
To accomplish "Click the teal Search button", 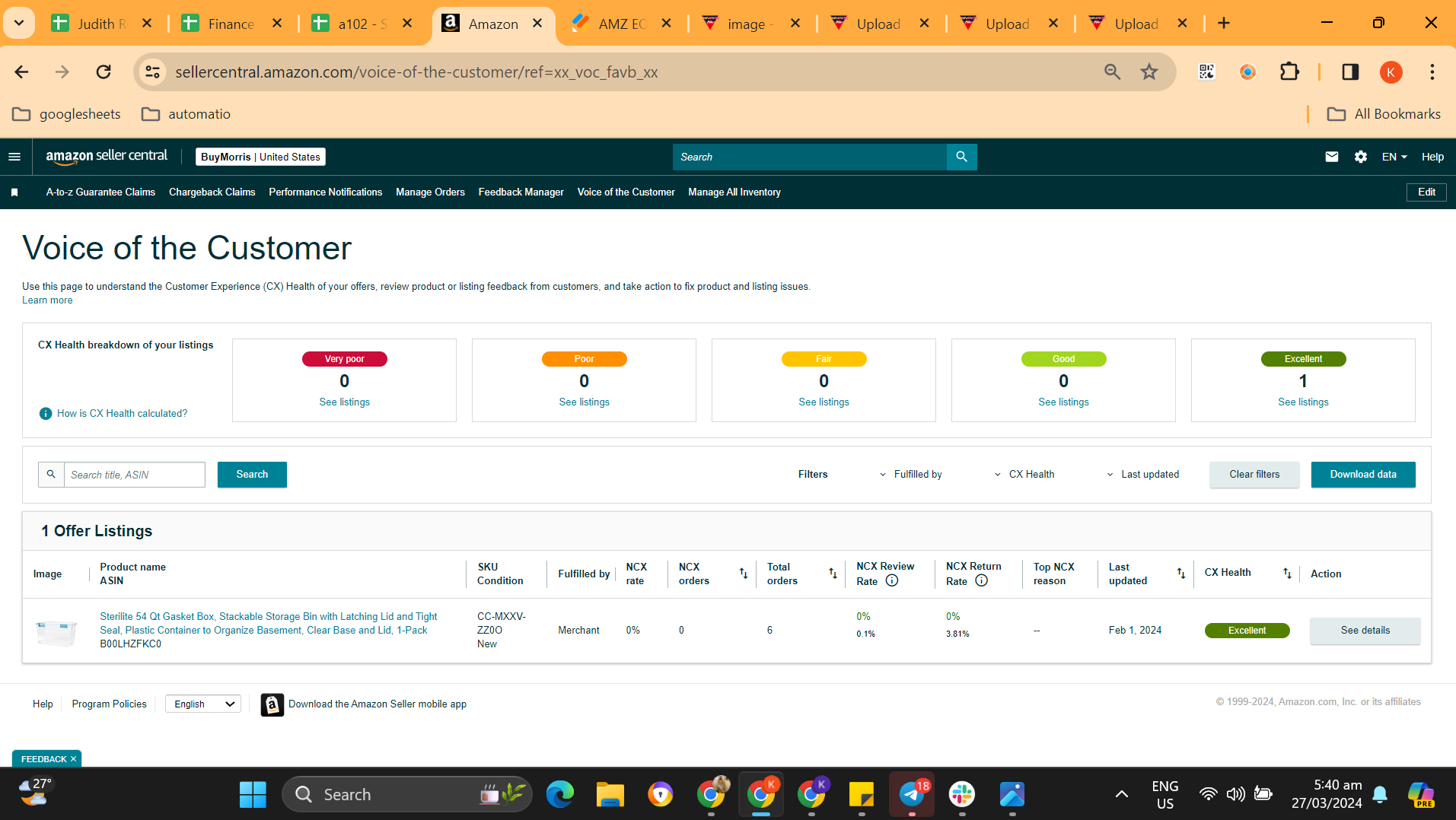I will 252,475.
